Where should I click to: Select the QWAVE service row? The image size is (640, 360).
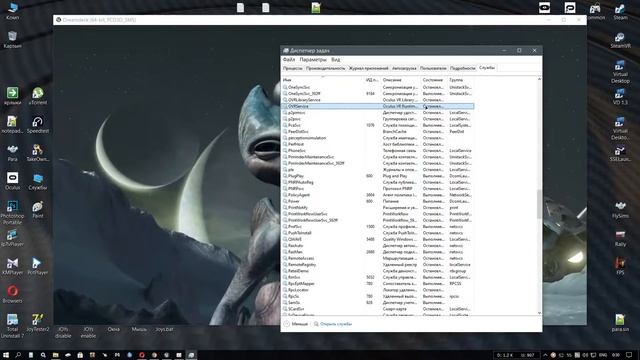coord(378,239)
